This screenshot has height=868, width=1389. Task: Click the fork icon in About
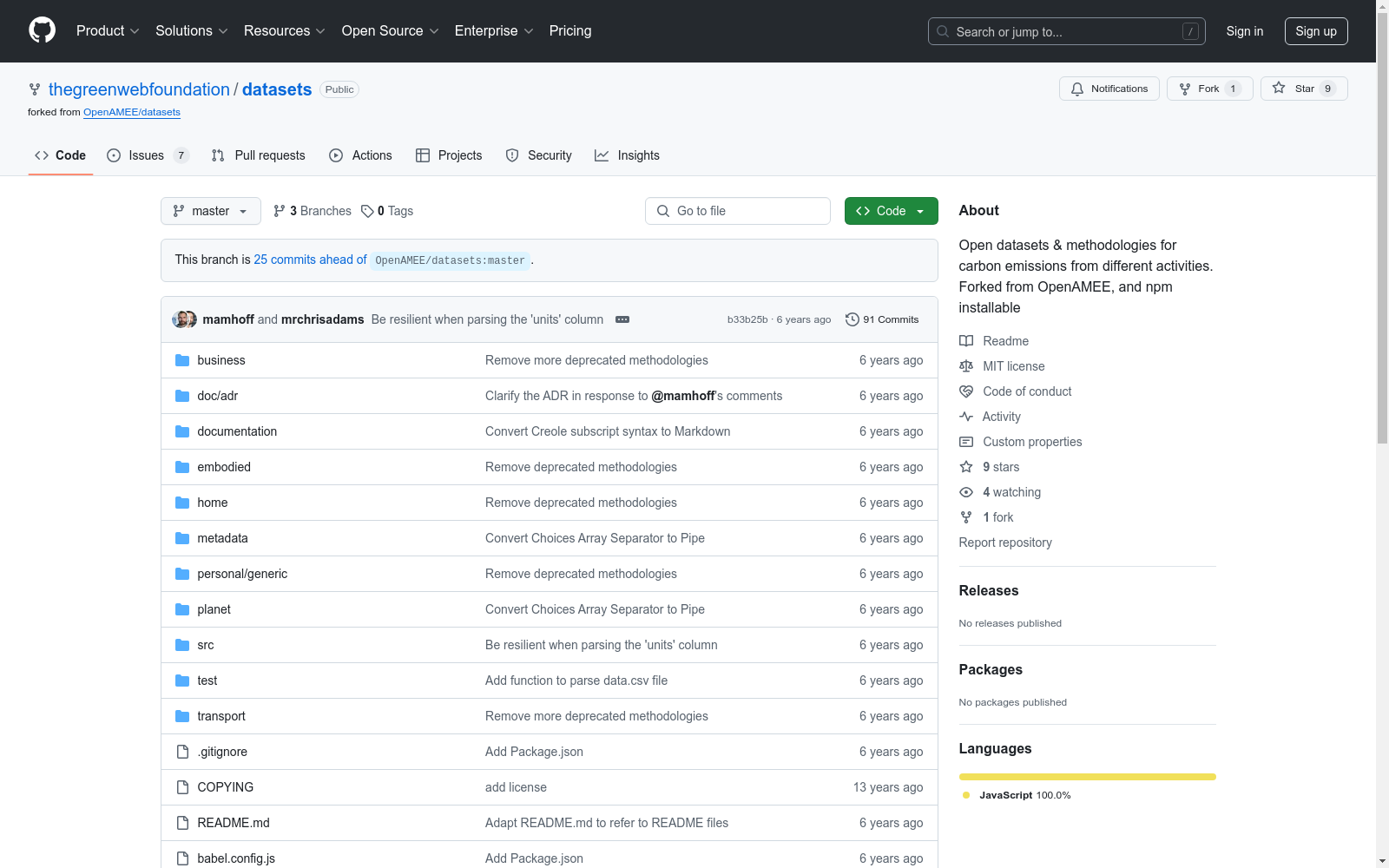coord(966,517)
